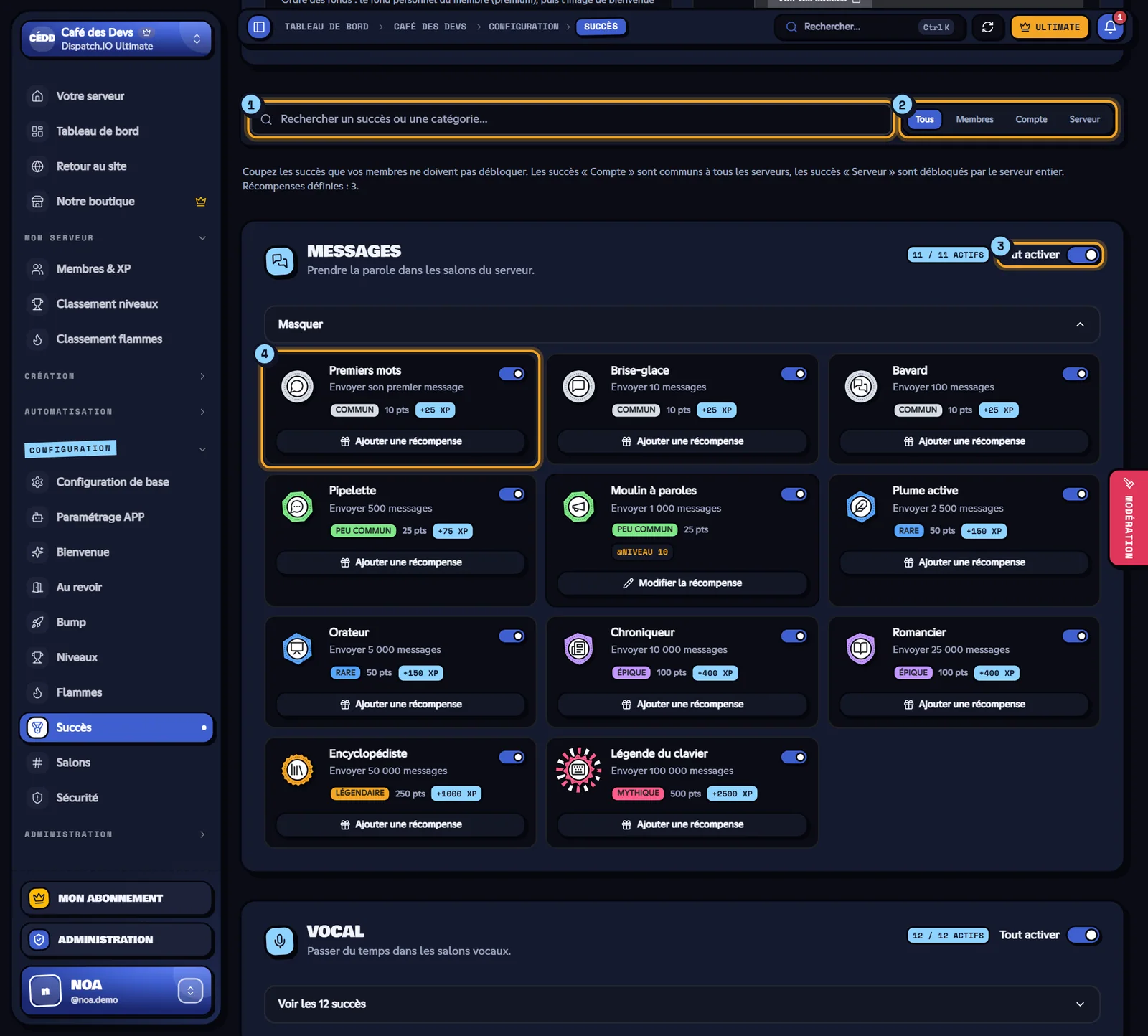Collapse the Masquer achievements list
The image size is (1148, 1036).
point(682,324)
